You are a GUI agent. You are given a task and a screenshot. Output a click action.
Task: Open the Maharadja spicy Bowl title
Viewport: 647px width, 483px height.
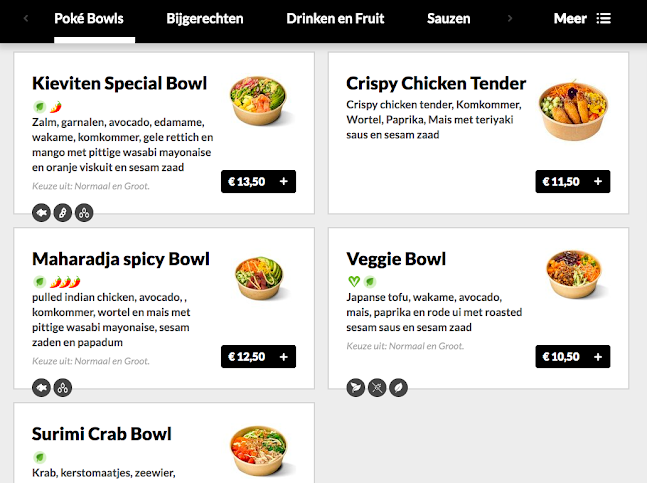121,259
